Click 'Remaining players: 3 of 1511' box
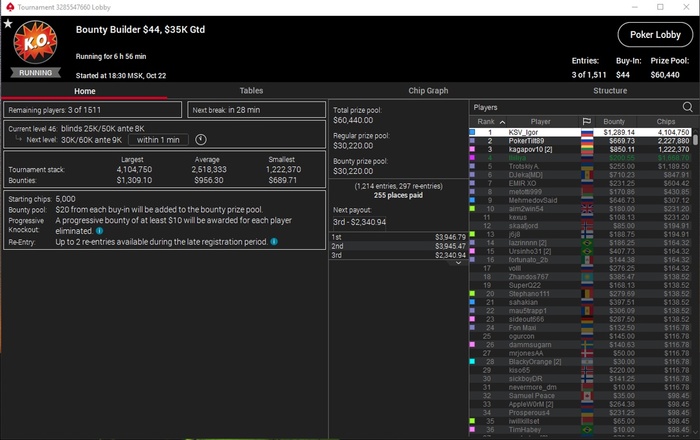This screenshot has width=700, height=440. coord(92,110)
